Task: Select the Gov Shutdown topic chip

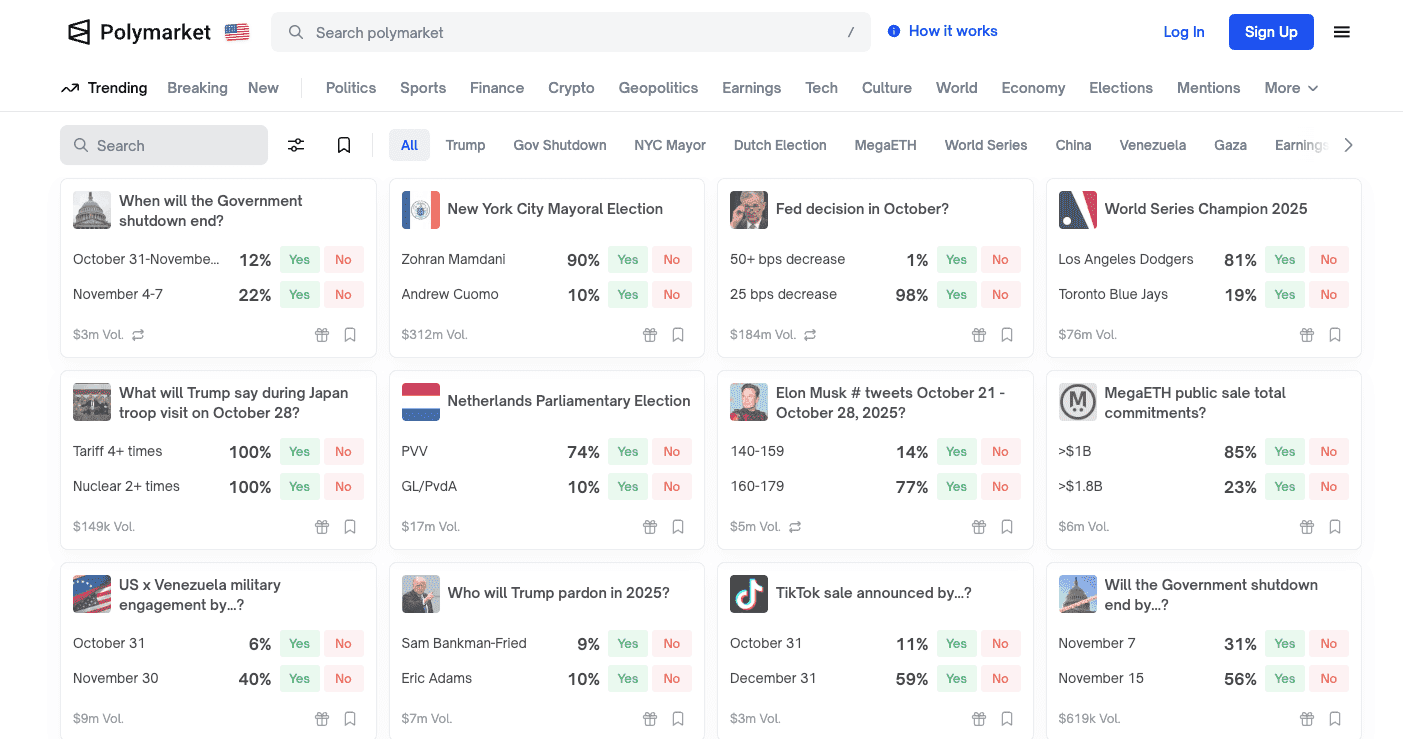Action: pyautogui.click(x=560, y=145)
